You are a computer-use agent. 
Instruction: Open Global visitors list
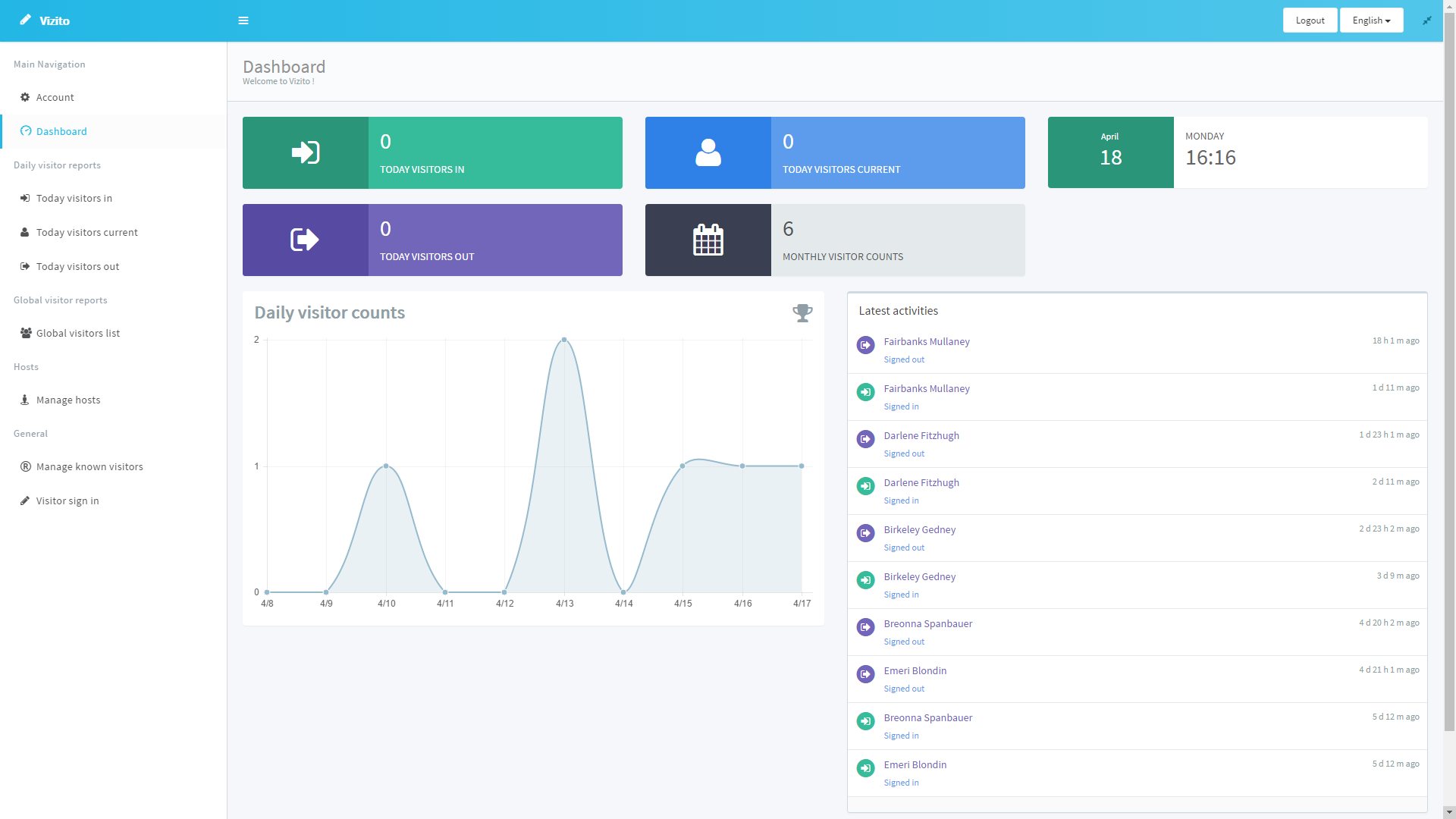click(x=78, y=333)
